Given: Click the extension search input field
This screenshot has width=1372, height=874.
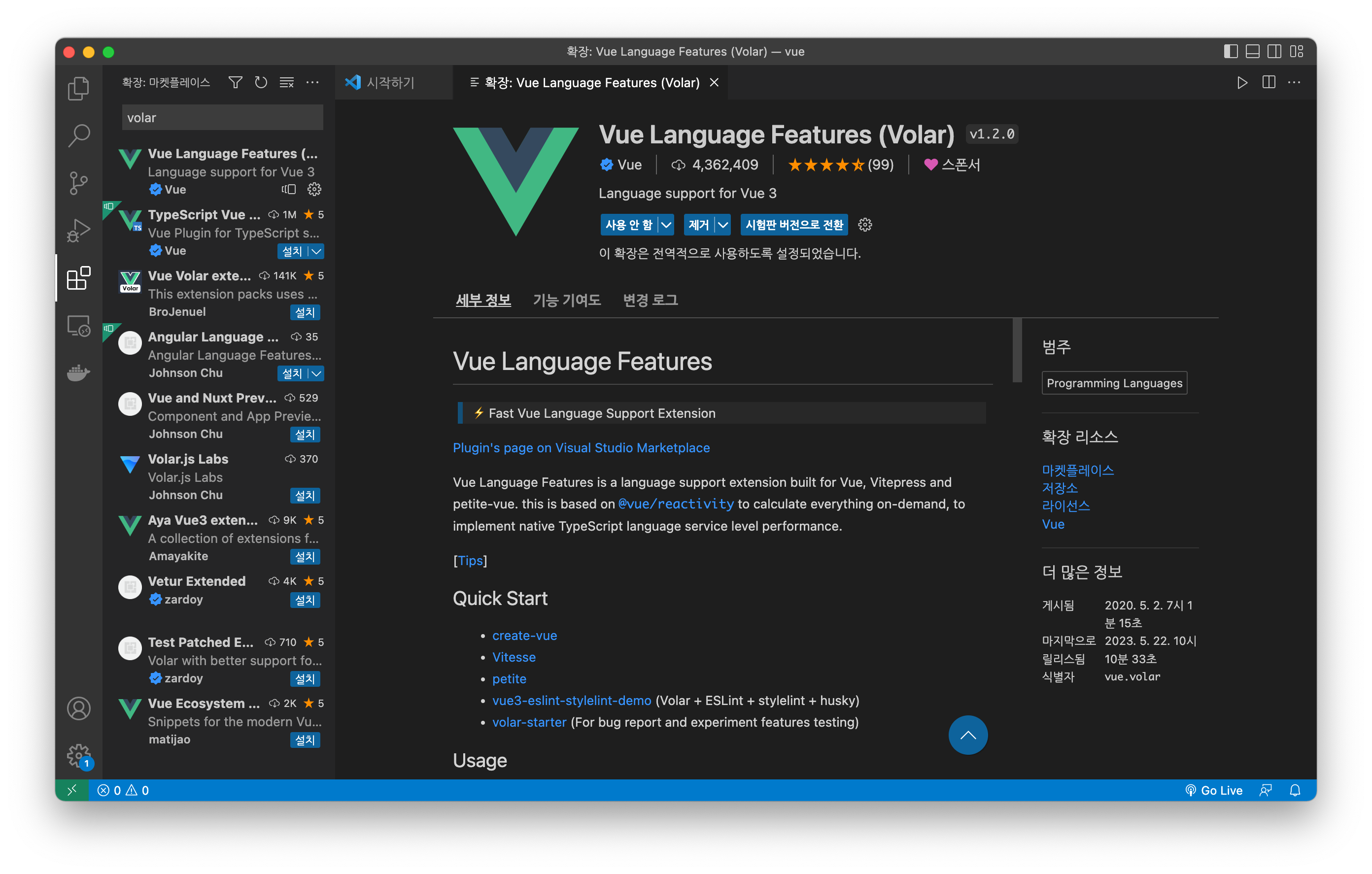Looking at the screenshot, I should point(222,117).
